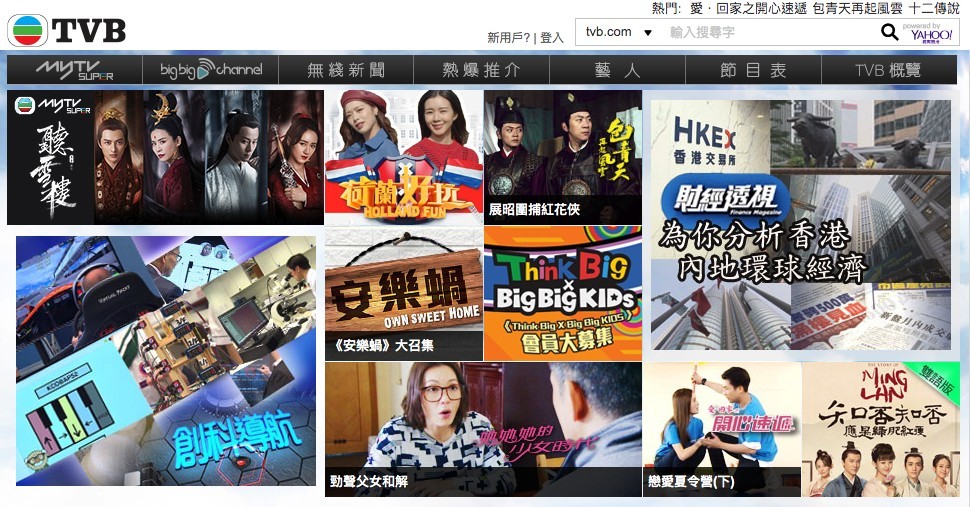Click the 登入 login link
Viewport: 970px width, 507px height.
[552, 38]
